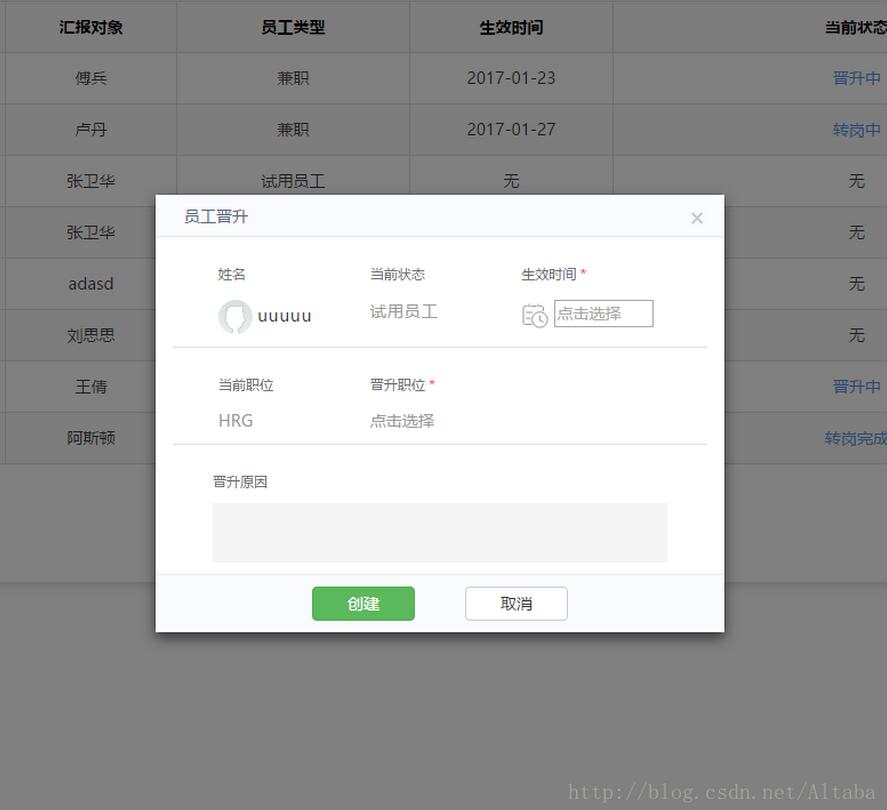Click the green 创建 button
The image size is (887, 810).
[x=363, y=604]
